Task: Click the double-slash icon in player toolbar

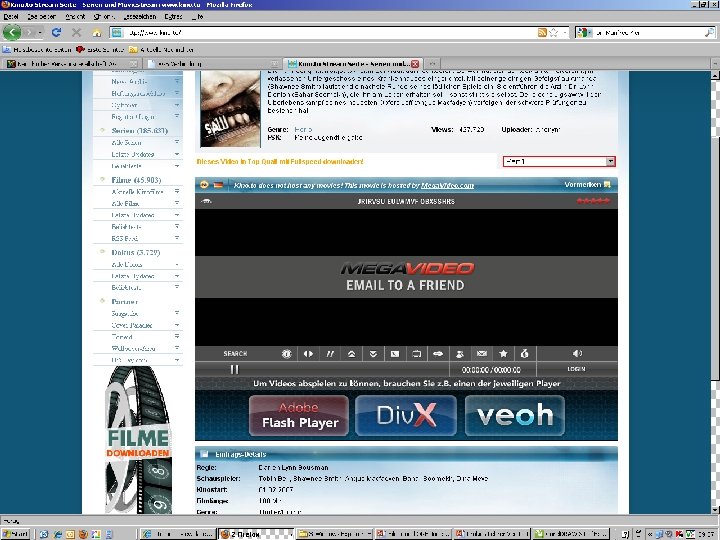Action: point(330,354)
